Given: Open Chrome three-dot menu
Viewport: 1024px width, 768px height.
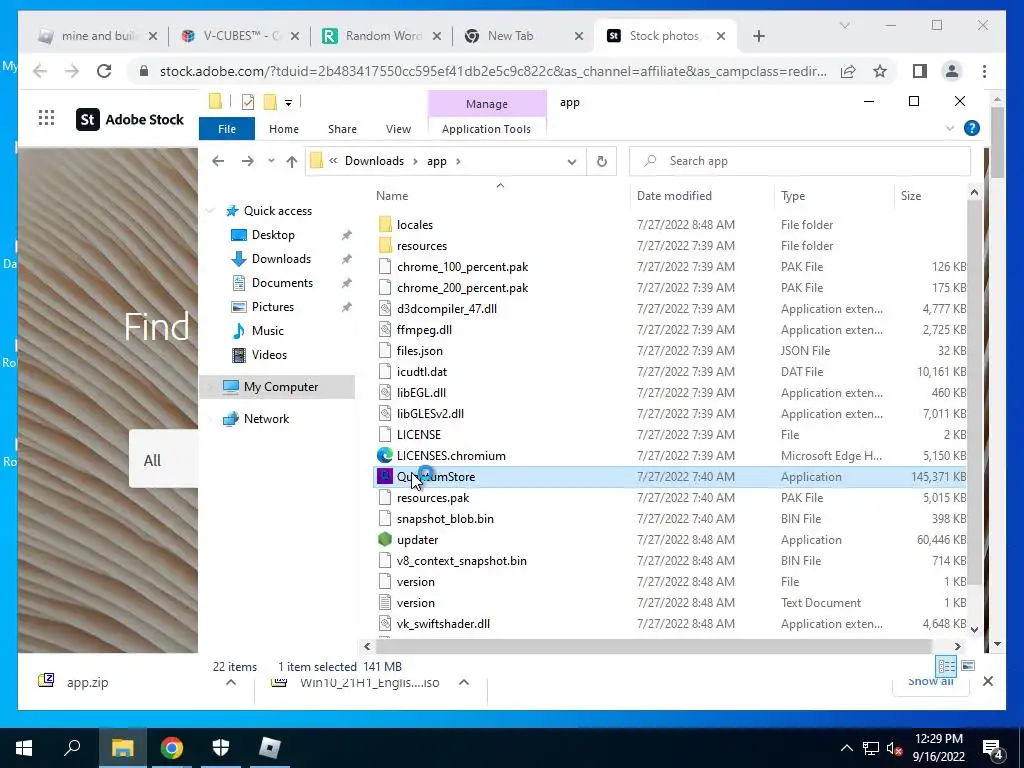Looking at the screenshot, I should pyautogui.click(x=984, y=71).
